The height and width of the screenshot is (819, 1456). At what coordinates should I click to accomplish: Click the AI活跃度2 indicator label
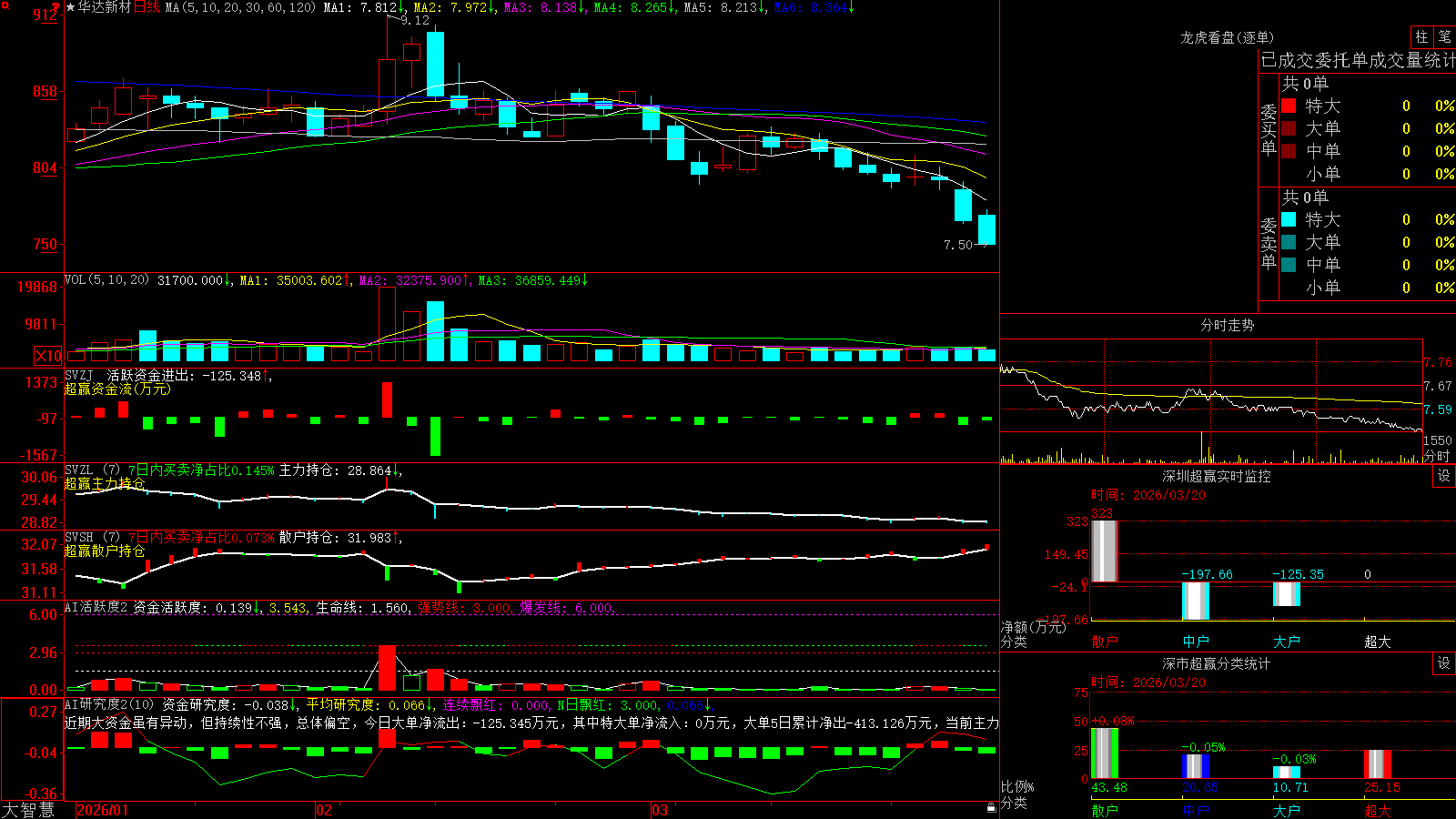(x=96, y=607)
